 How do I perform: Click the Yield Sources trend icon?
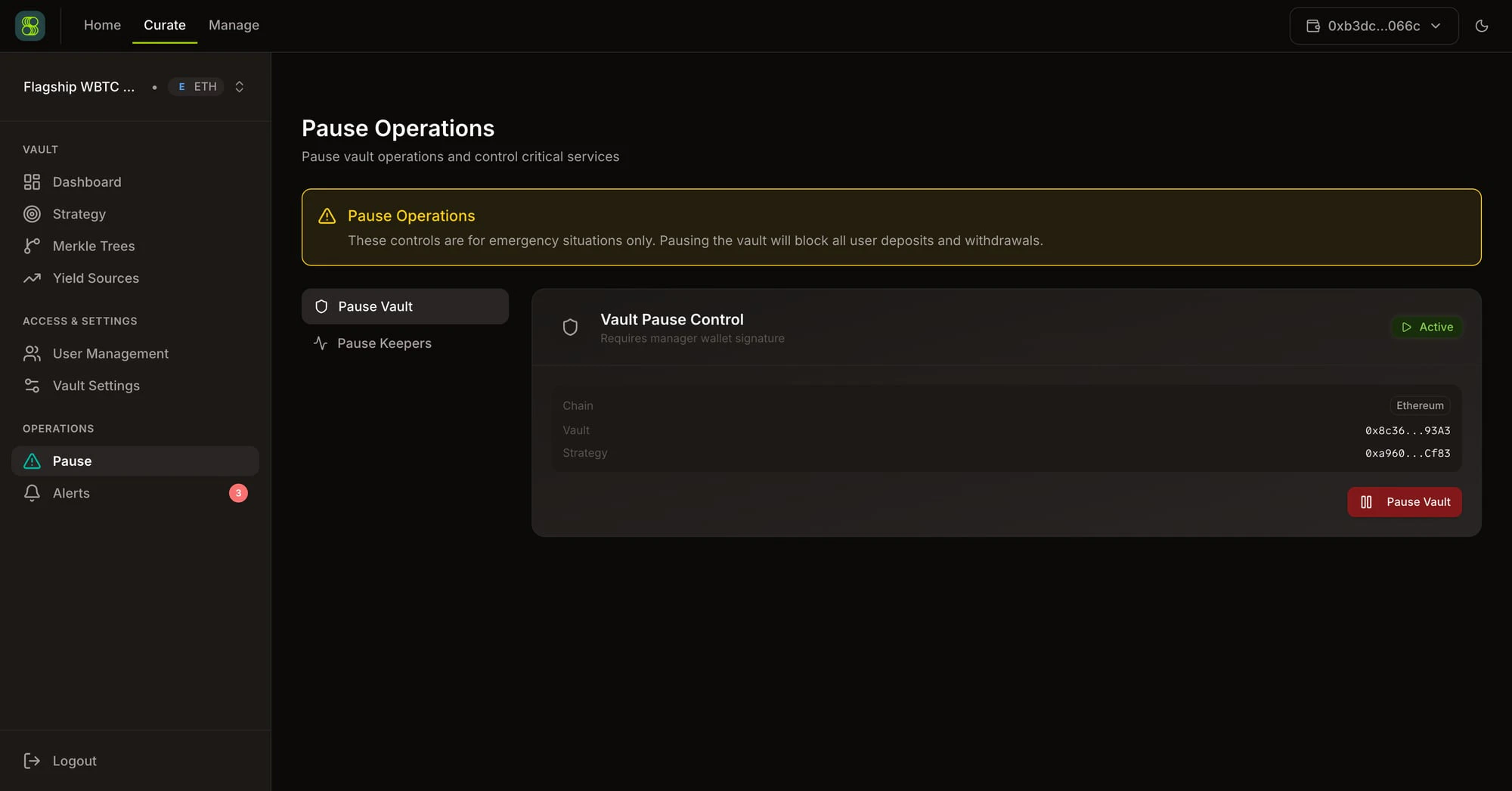(x=32, y=278)
